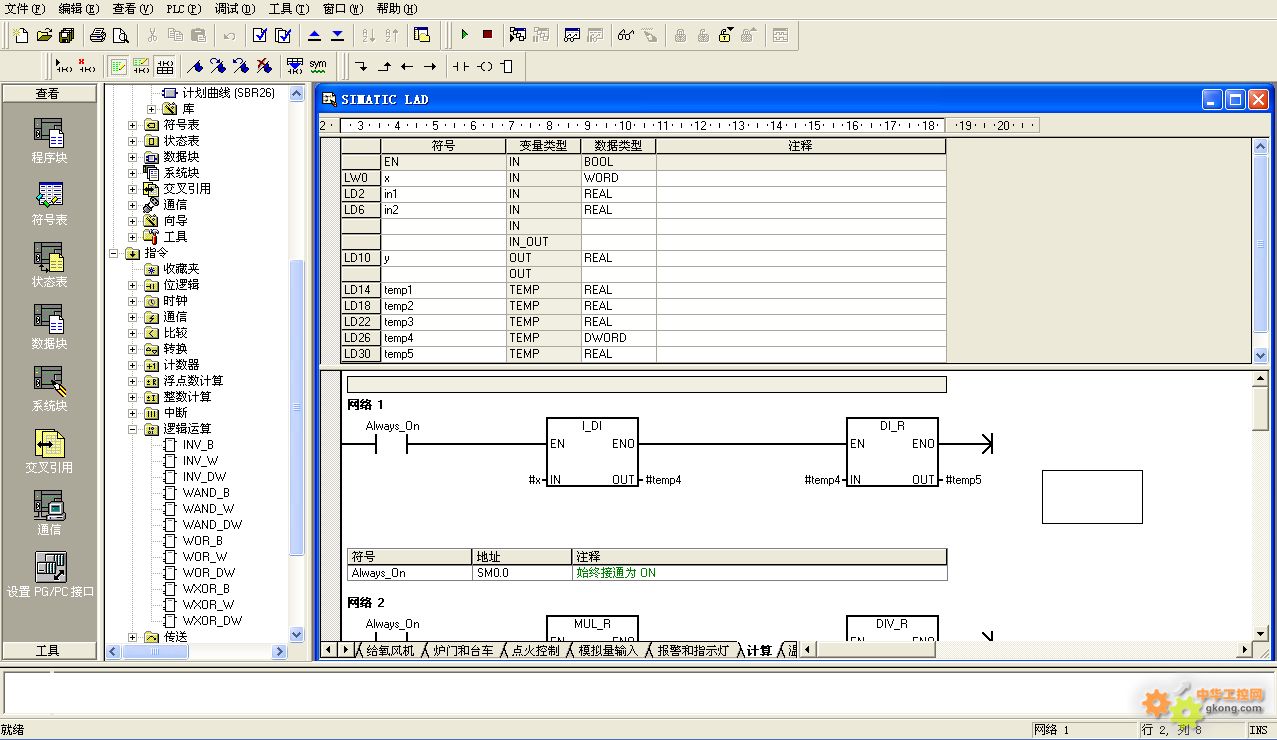Viewport: 1277px width, 740px height.
Task: Expand the 浮点数计算 instruction folder
Action: (x=133, y=381)
